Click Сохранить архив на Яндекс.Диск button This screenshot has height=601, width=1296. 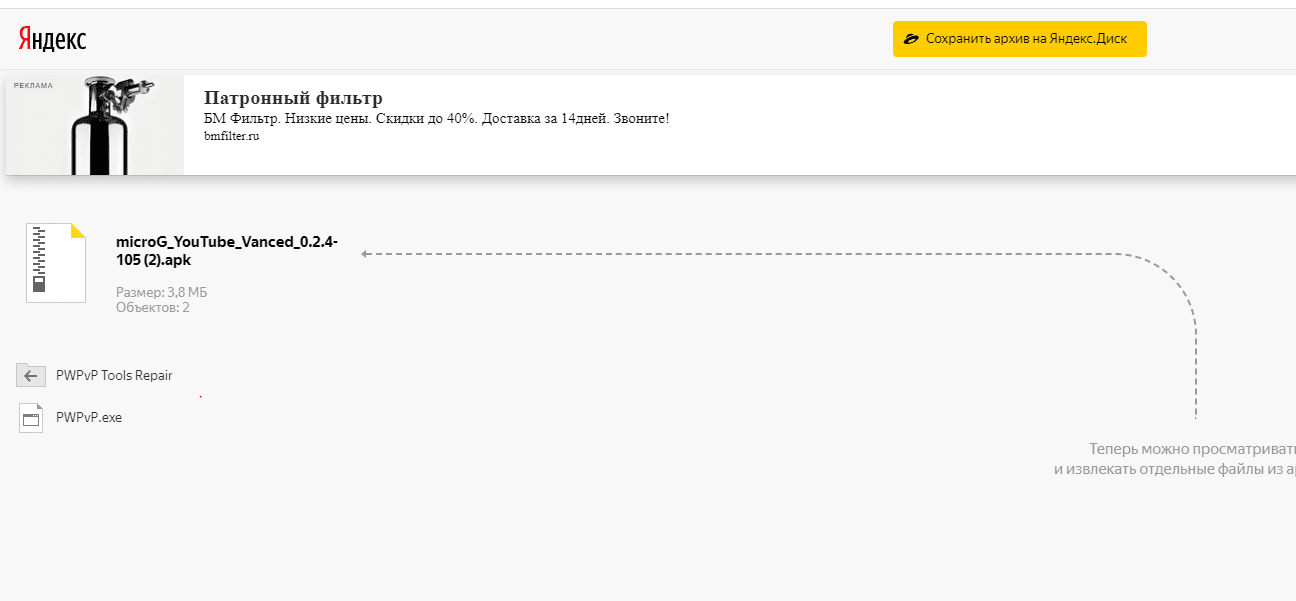pyautogui.click(x=1019, y=39)
